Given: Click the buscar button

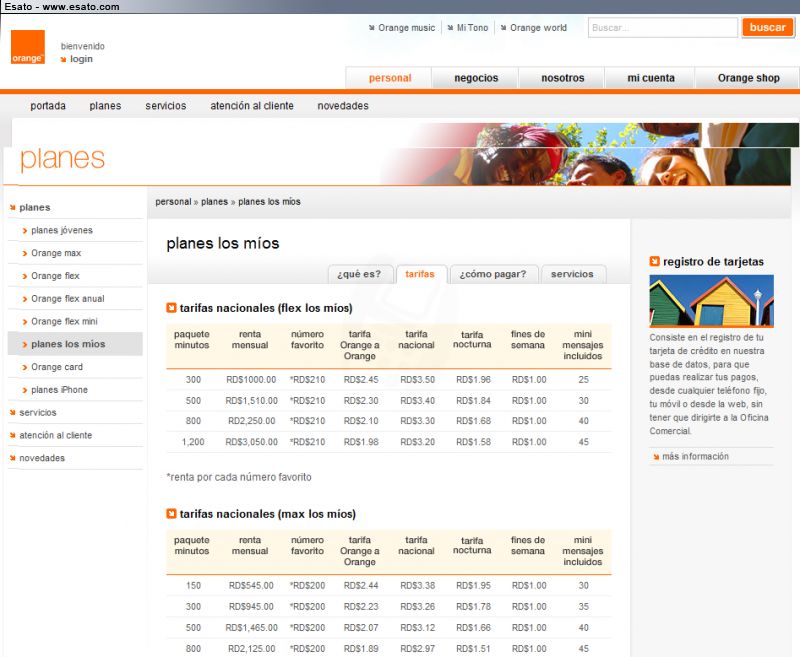Looking at the screenshot, I should (x=768, y=28).
